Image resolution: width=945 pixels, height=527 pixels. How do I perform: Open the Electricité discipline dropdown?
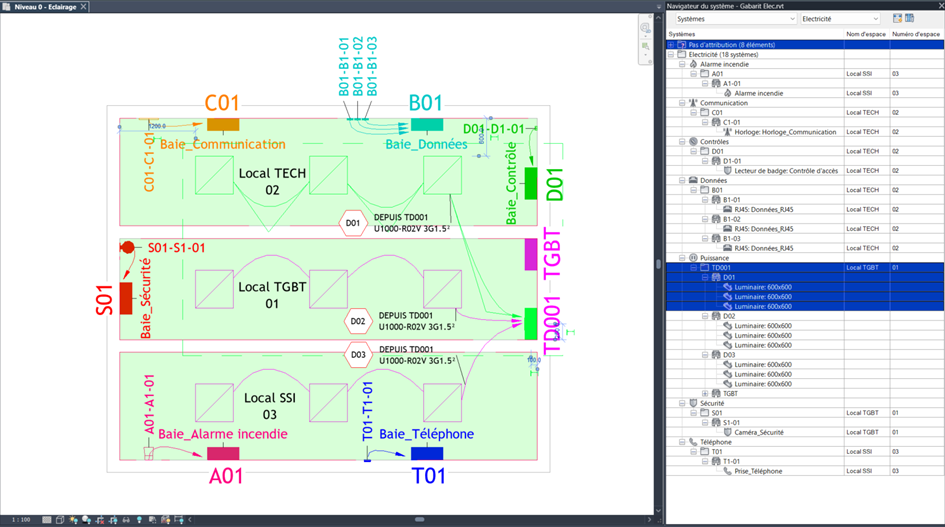pyautogui.click(x=840, y=18)
